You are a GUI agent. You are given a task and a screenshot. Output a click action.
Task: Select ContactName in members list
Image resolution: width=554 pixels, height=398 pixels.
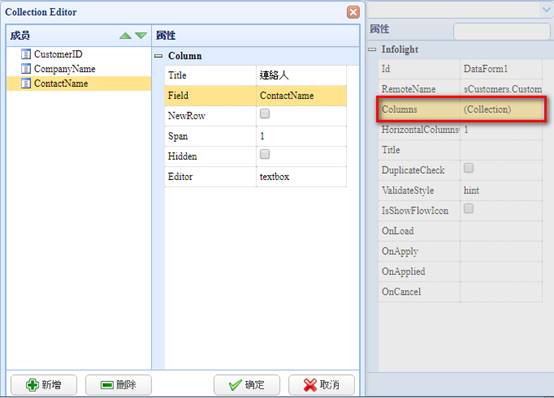click(61, 83)
